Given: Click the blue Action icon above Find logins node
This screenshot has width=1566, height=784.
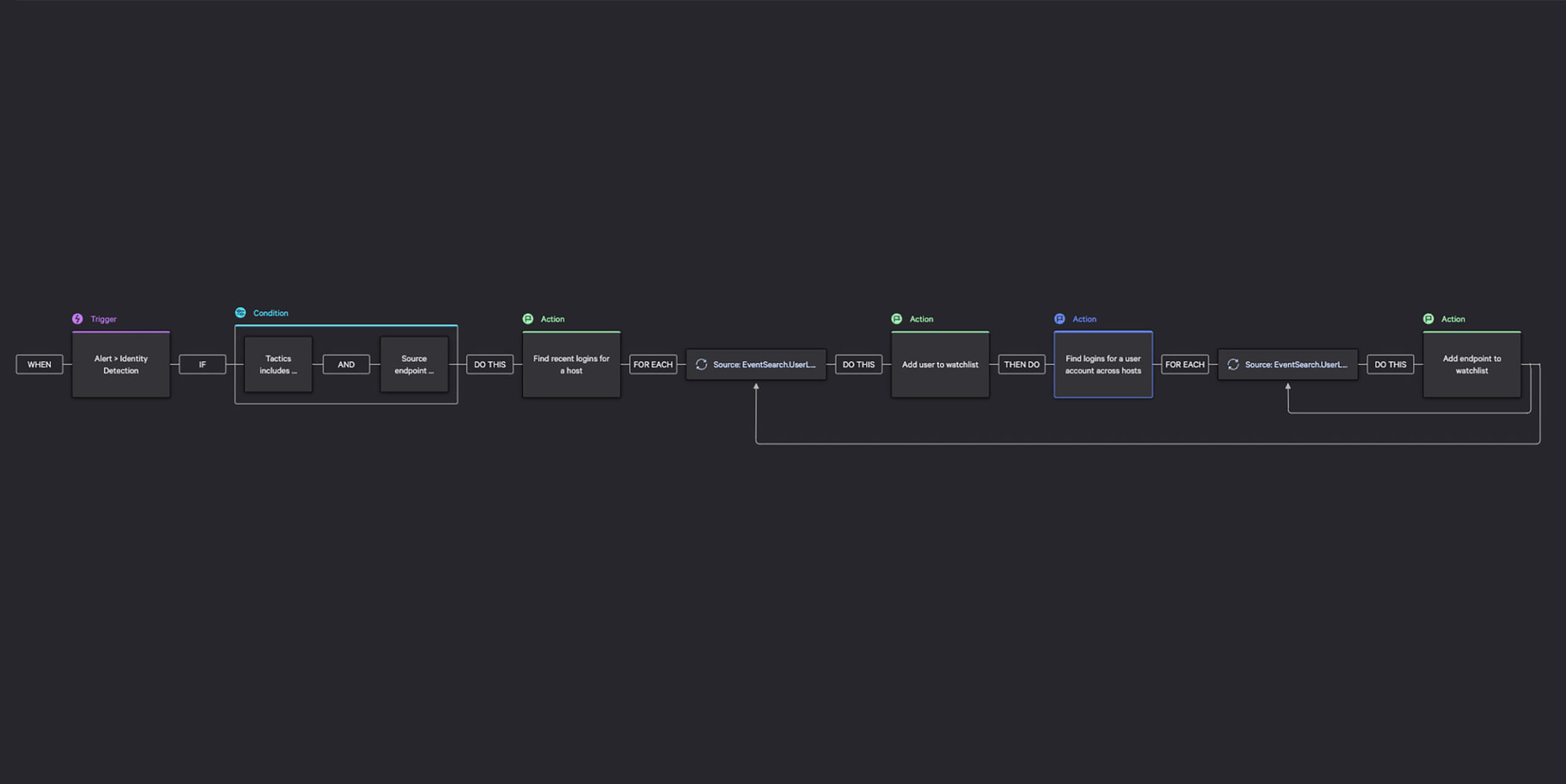Looking at the screenshot, I should tap(1060, 319).
